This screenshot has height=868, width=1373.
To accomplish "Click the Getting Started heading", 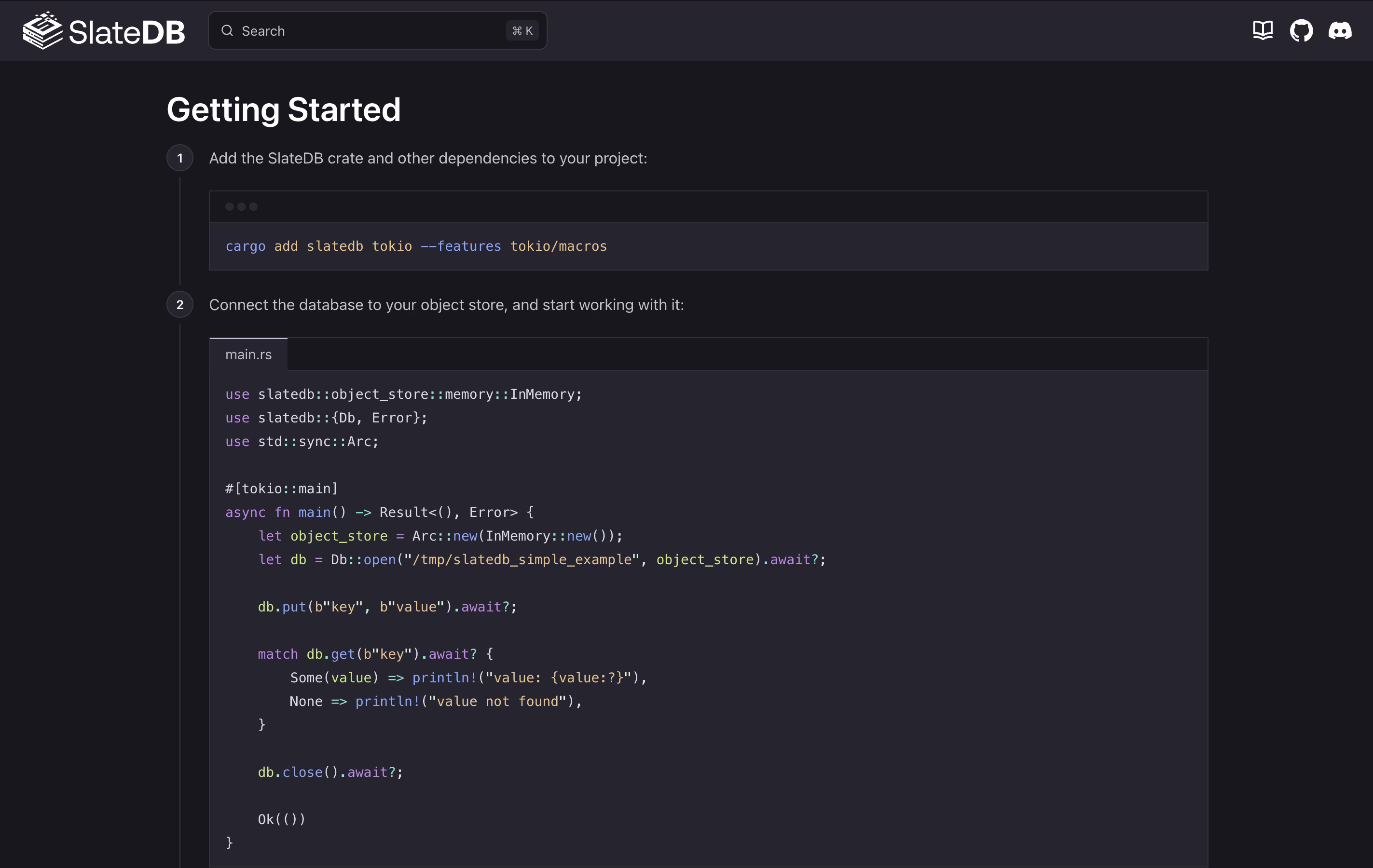I will (x=284, y=109).
